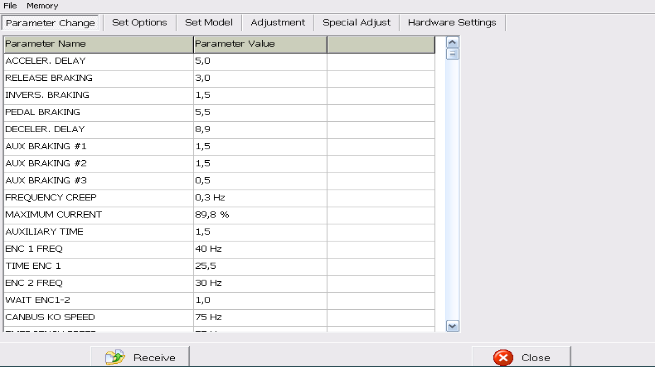The image size is (655, 367).
Task: Click the Receive button
Action: click(x=140, y=357)
